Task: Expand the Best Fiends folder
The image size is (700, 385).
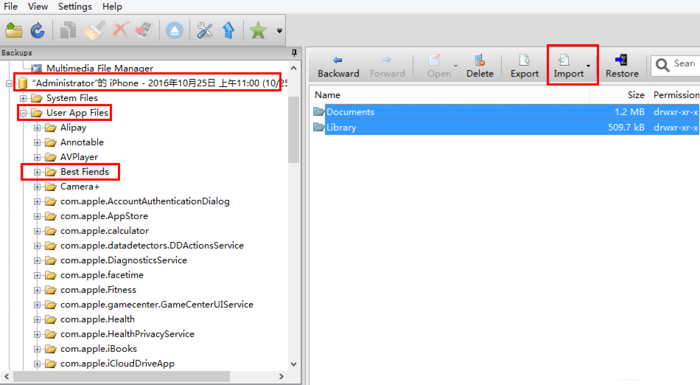Action: point(37,172)
